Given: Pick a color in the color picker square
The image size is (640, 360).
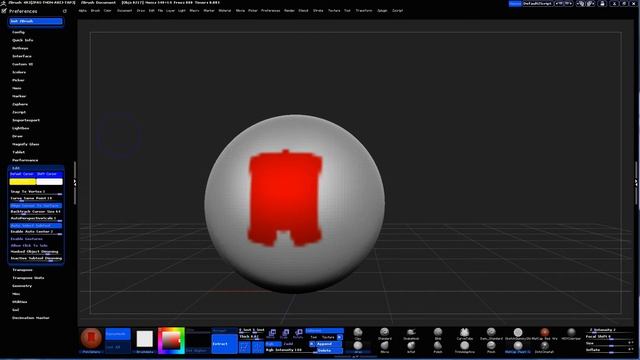Looking at the screenshot, I should pos(171,340).
